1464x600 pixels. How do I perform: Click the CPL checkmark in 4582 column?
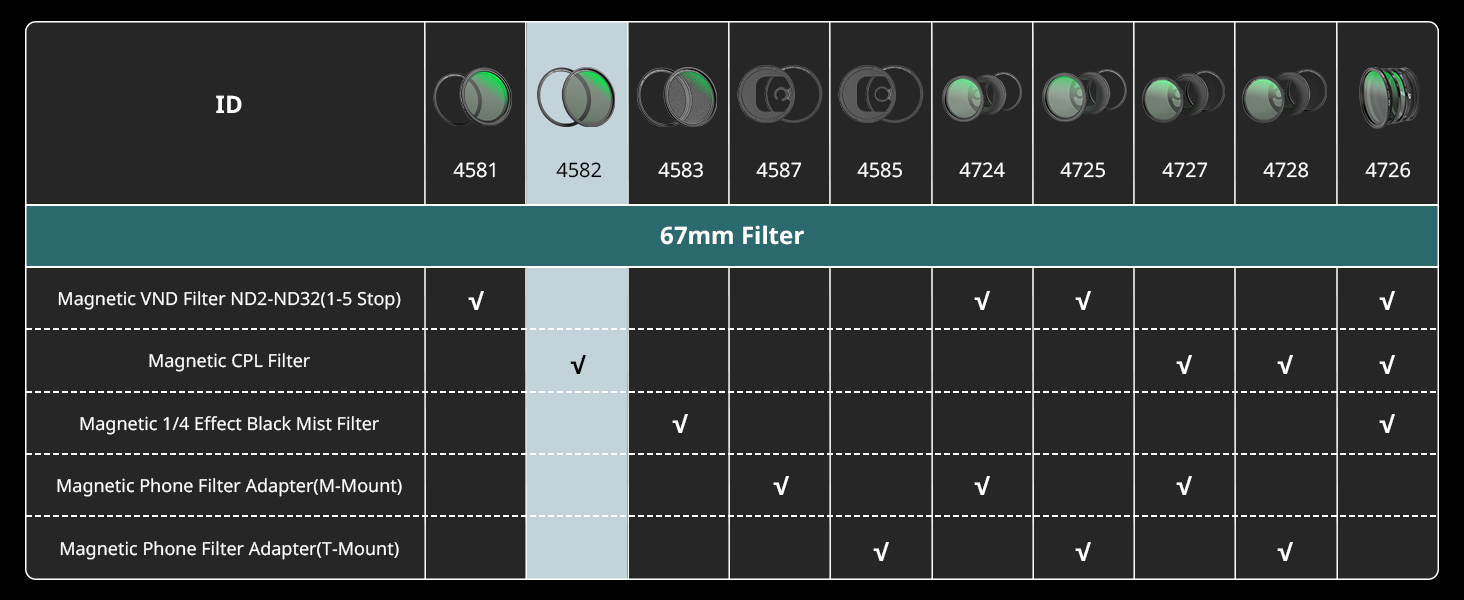[x=577, y=365]
